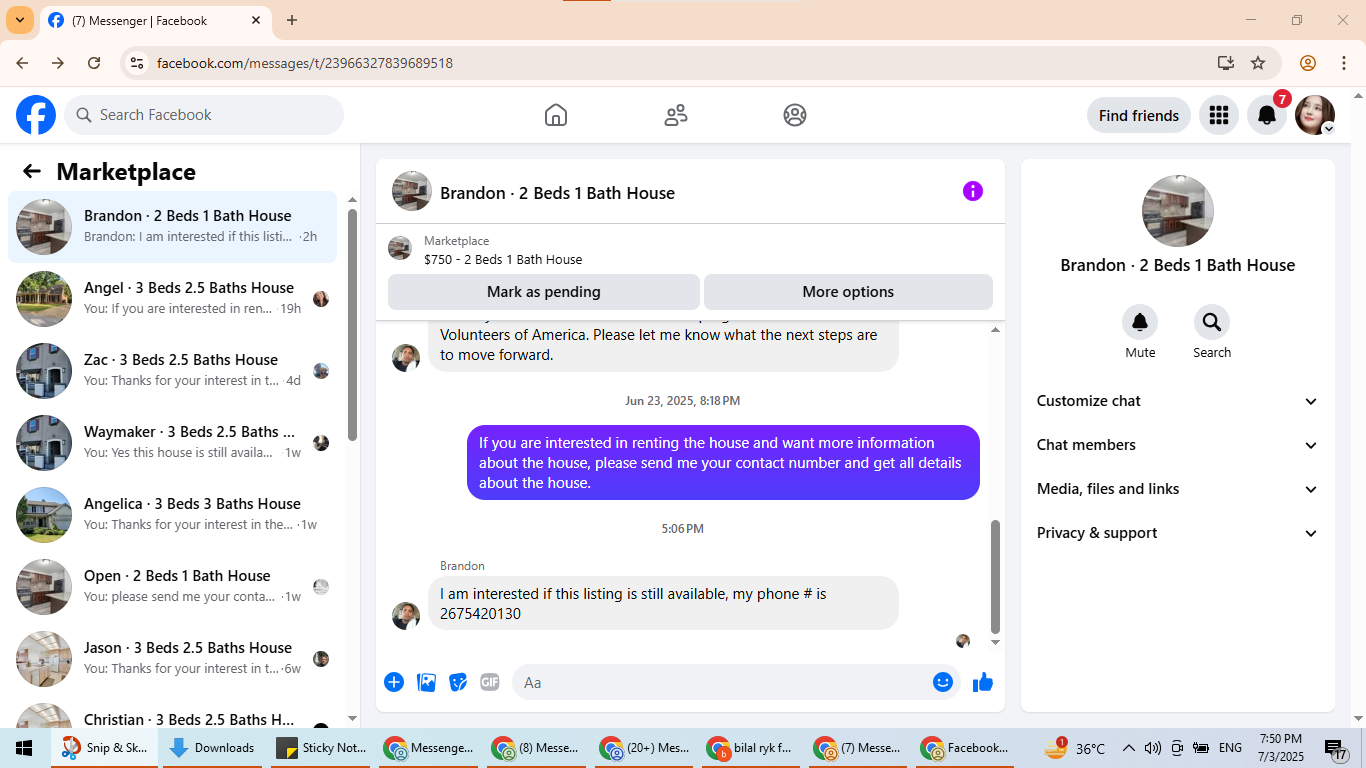Image resolution: width=1366 pixels, height=768 pixels.
Task: Open more actions plus icon in composer
Action: (x=394, y=682)
